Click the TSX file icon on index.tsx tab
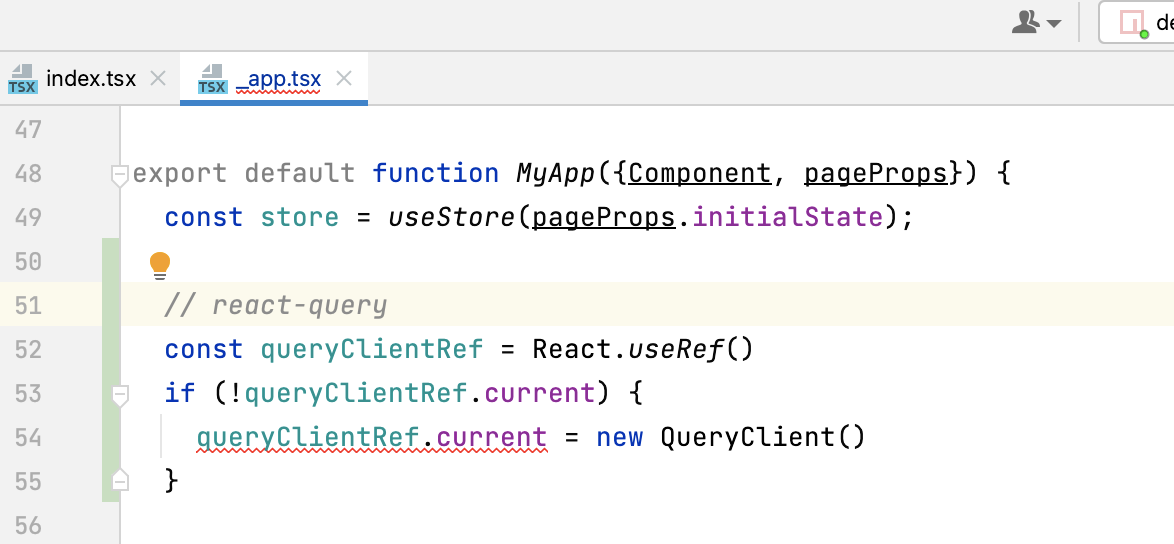Viewport: 1174px width, 544px height. [x=22, y=79]
